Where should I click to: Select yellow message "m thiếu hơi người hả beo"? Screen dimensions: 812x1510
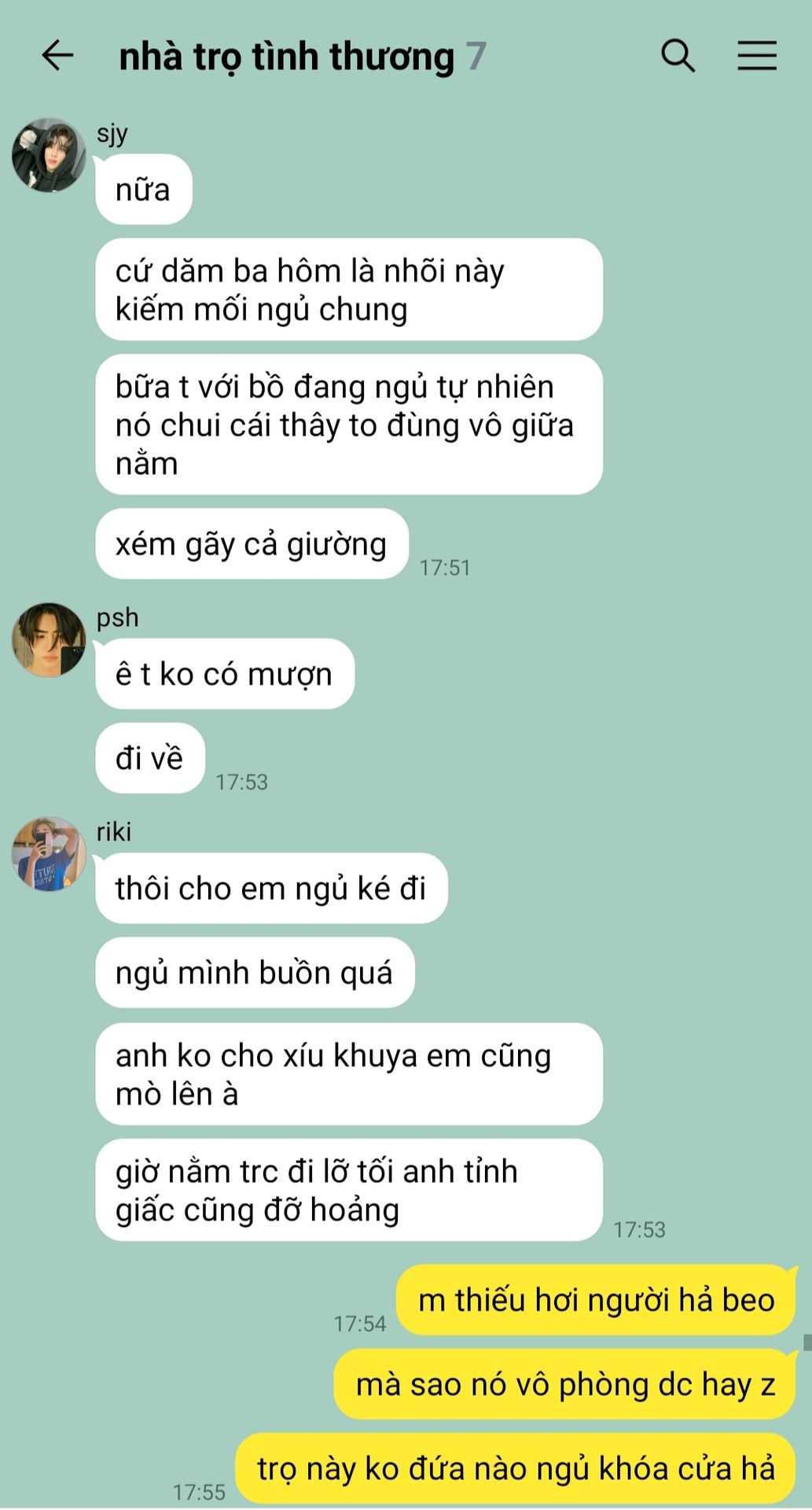click(x=597, y=1300)
